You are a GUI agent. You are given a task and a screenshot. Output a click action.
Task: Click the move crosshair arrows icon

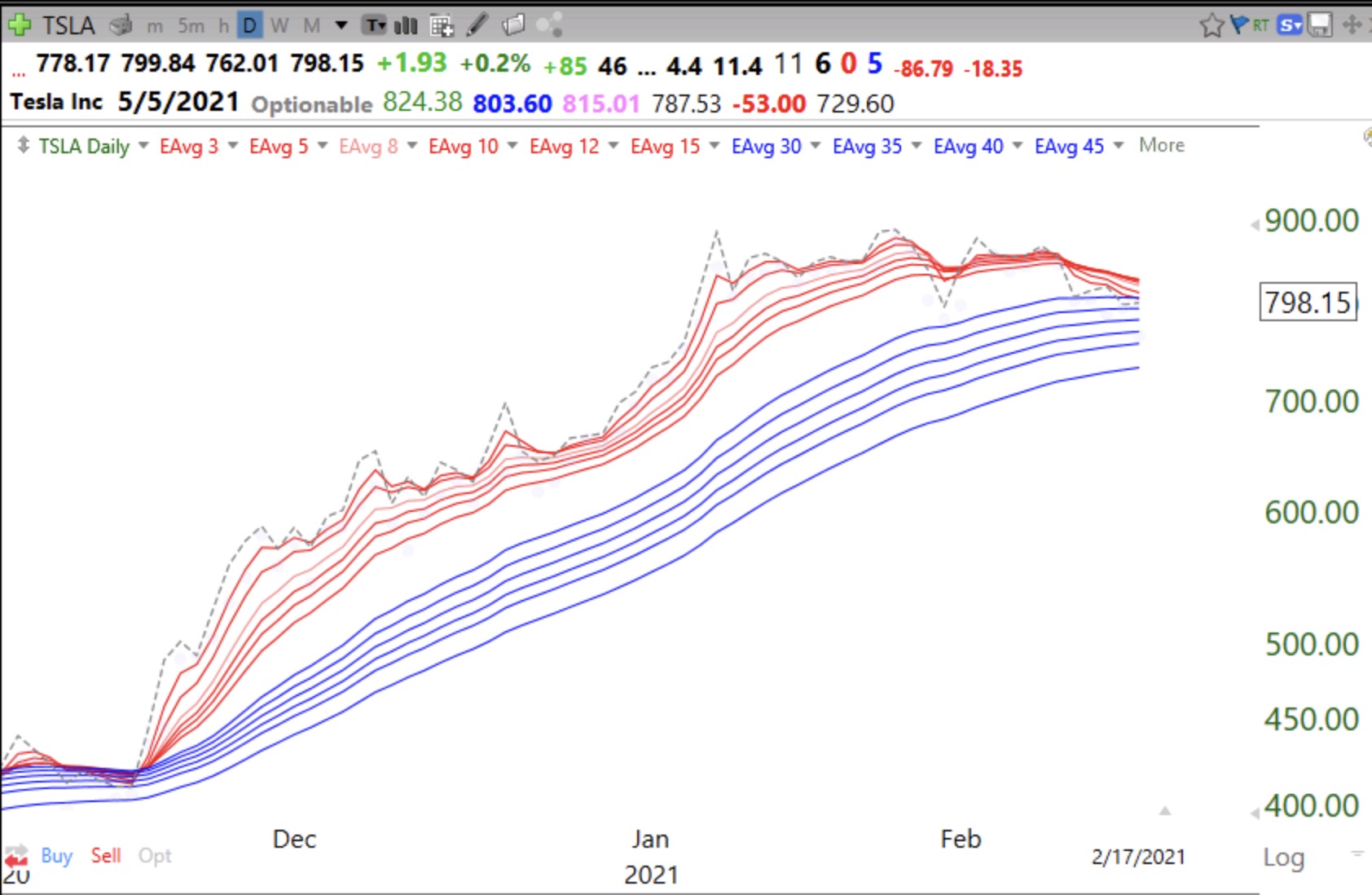(x=1352, y=25)
